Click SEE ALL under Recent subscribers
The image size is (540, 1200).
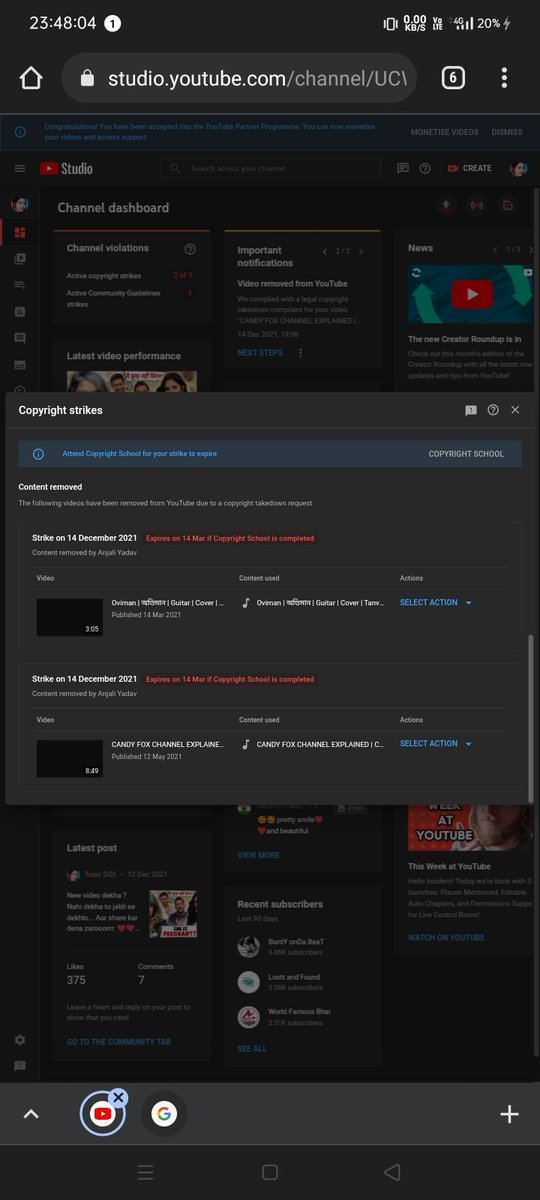252,1049
